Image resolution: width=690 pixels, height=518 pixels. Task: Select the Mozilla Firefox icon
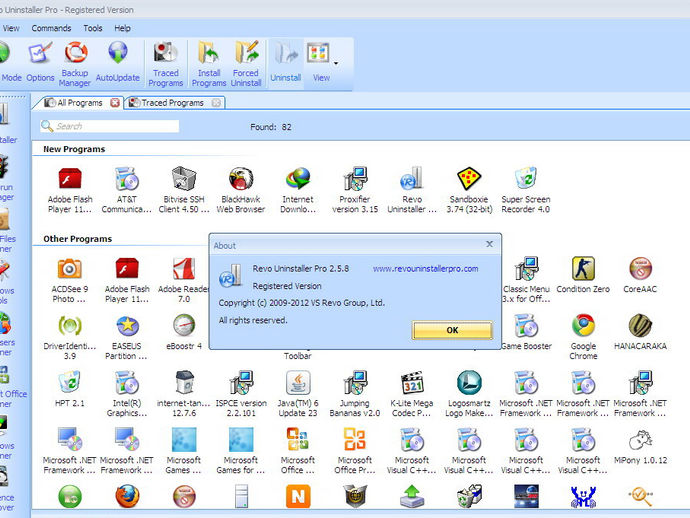coord(127,496)
